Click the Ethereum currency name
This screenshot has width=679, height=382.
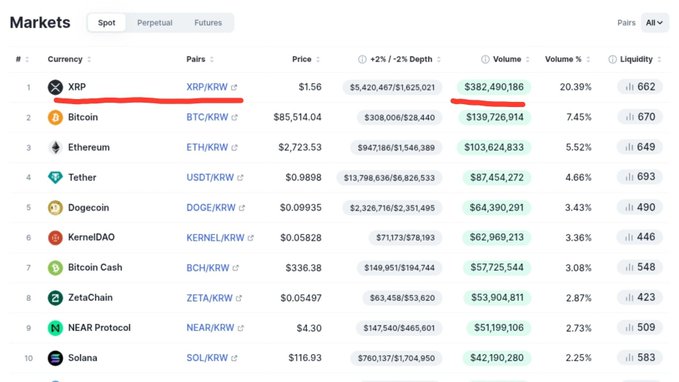[x=89, y=147]
